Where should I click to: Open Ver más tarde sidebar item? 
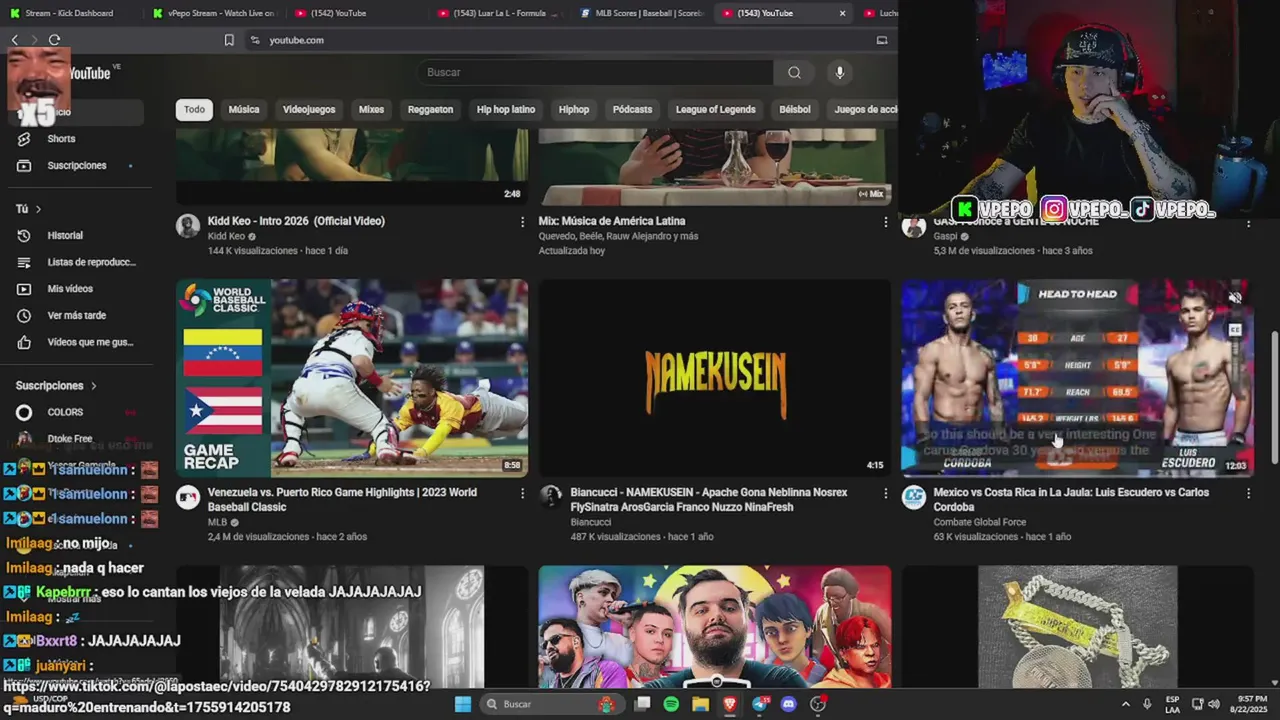76,315
